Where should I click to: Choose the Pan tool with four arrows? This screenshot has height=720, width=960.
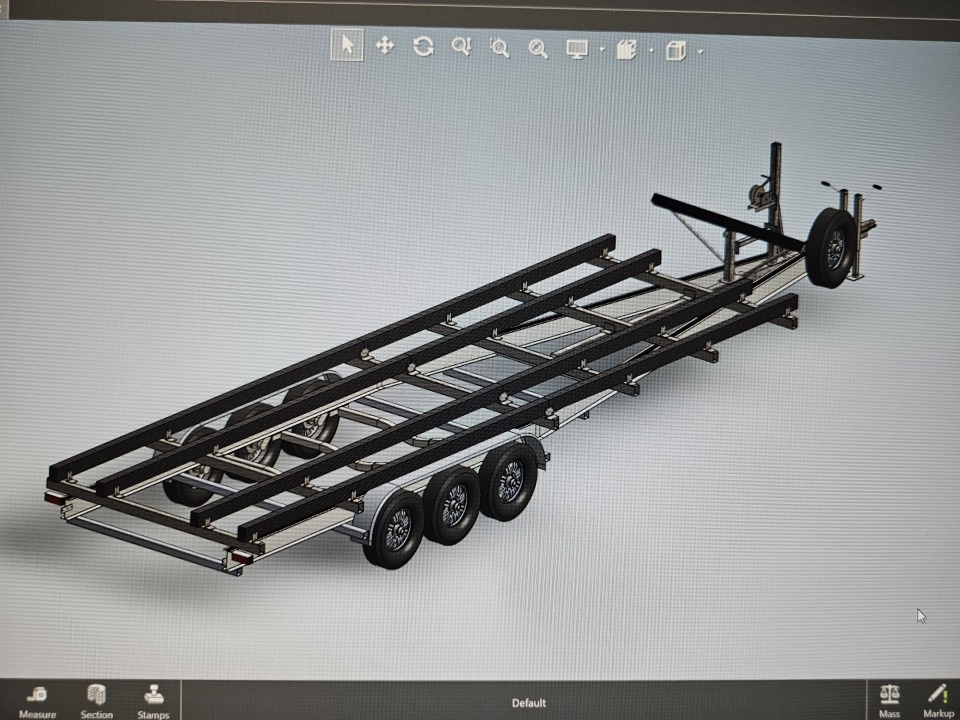tap(385, 45)
